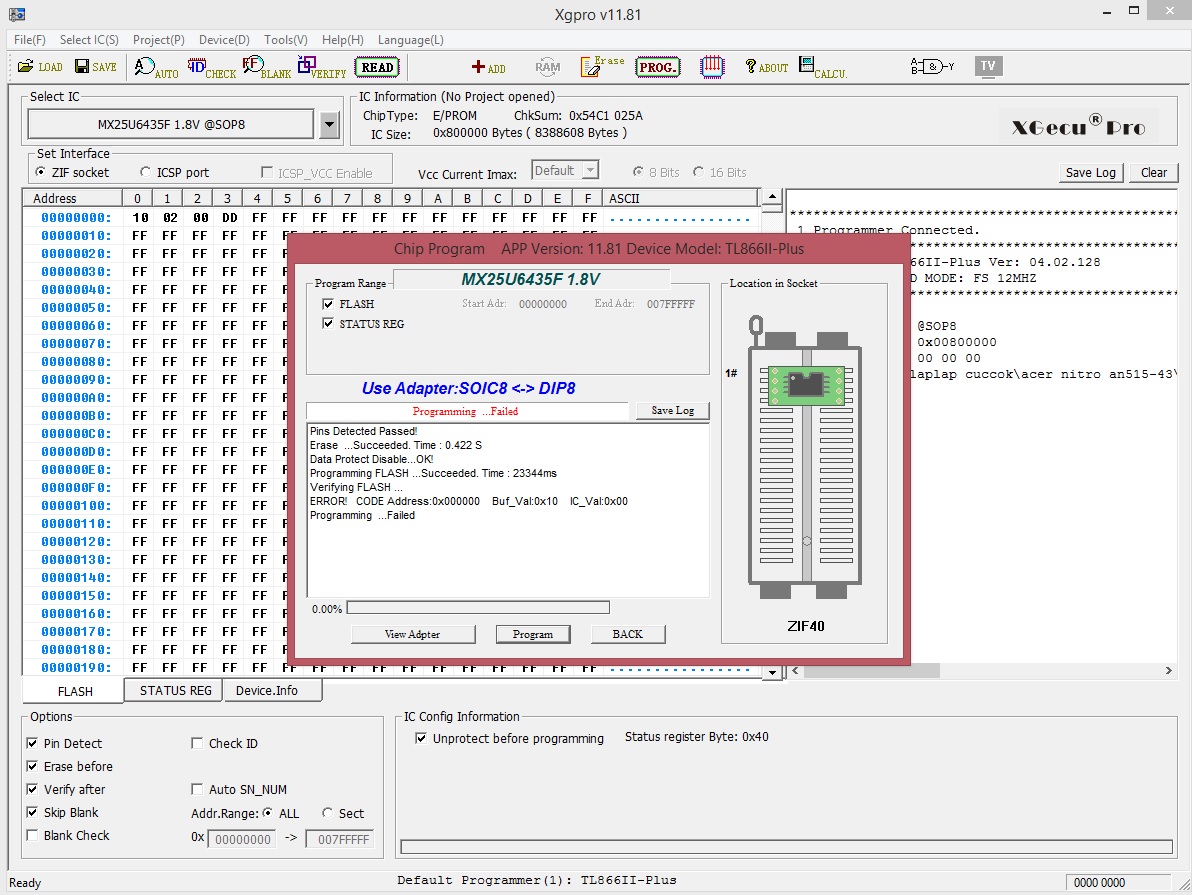Screen dimensions: 1192x895
Task: Open the Device(D) menu
Action: [x=224, y=40]
